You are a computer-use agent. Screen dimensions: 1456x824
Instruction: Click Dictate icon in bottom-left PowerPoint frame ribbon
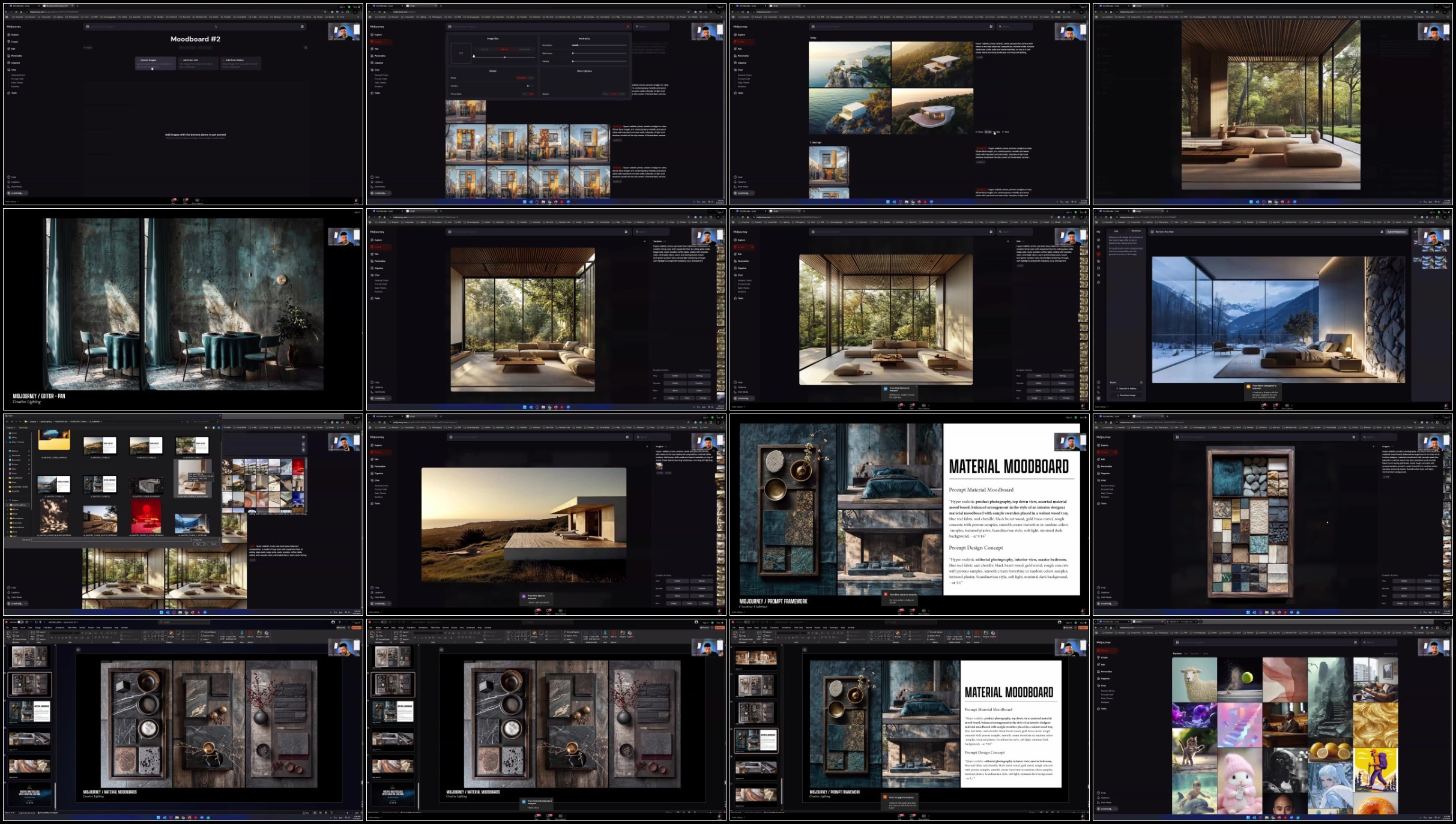[242, 634]
